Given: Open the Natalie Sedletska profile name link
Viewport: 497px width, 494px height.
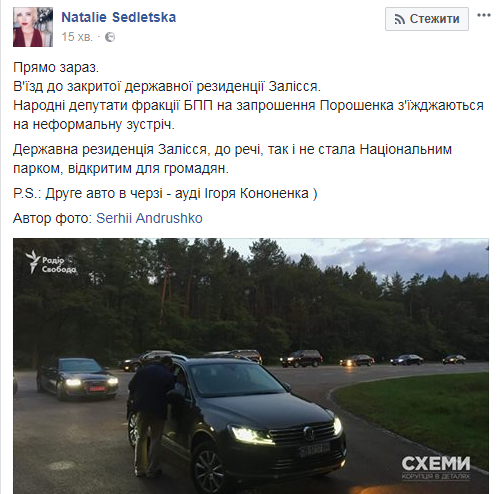Looking at the screenshot, I should tap(119, 17).
